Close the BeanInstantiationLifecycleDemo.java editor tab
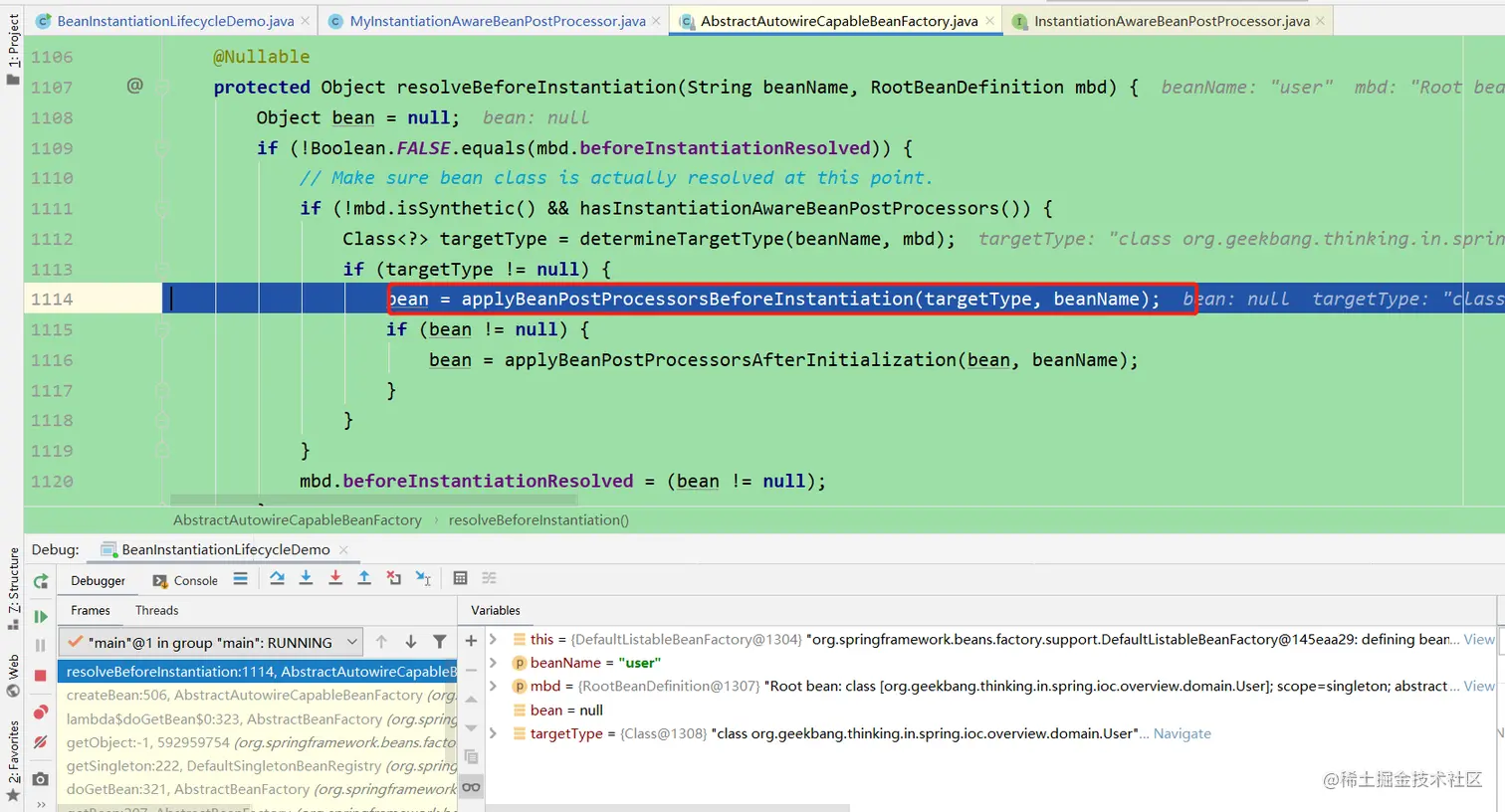 coord(305,21)
